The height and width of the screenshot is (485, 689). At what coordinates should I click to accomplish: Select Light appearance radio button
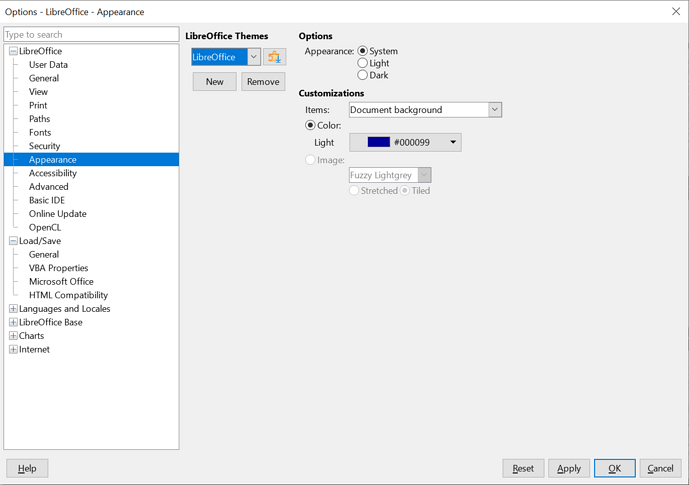coord(363,63)
